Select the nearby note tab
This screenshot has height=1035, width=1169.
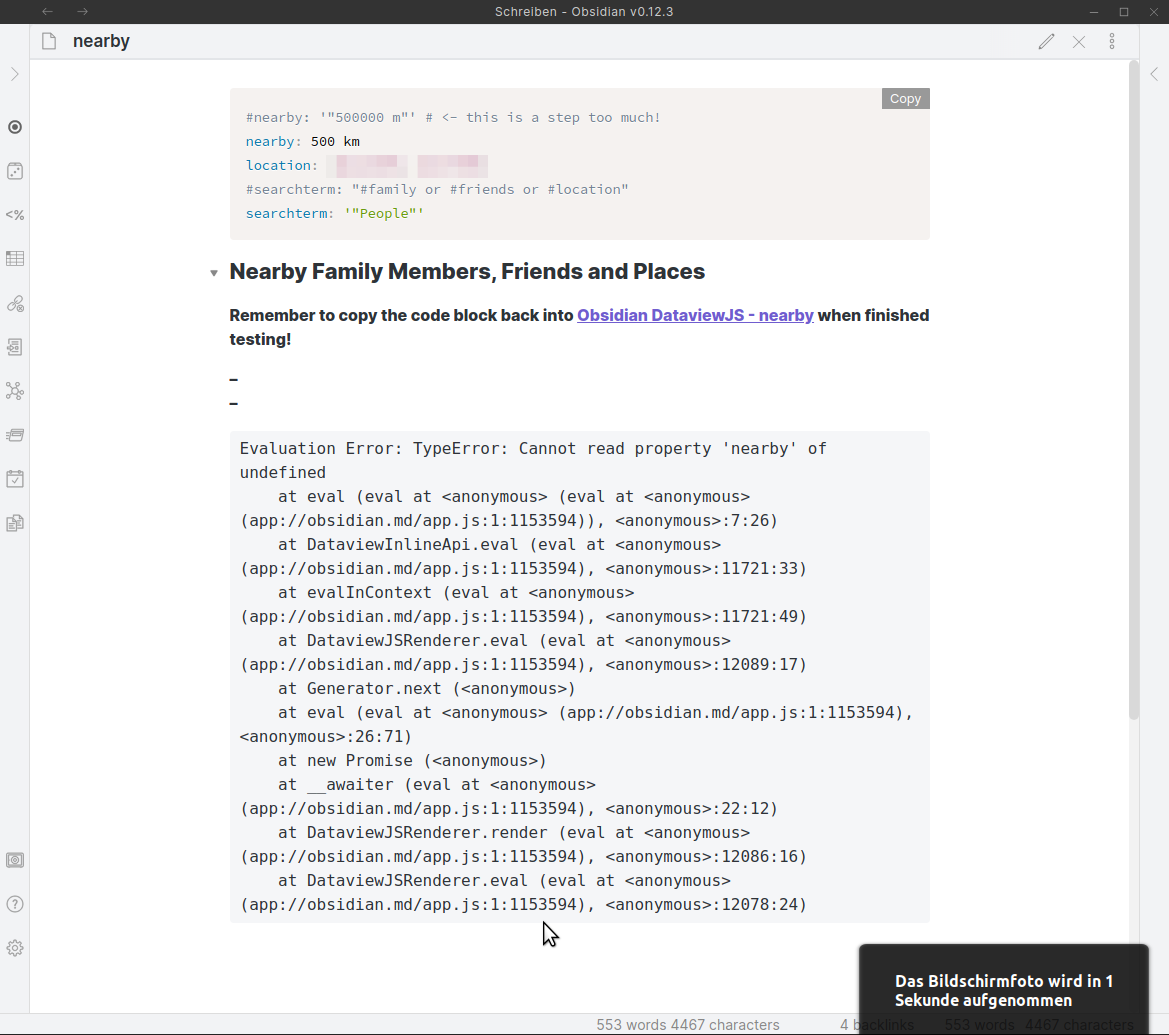[101, 41]
